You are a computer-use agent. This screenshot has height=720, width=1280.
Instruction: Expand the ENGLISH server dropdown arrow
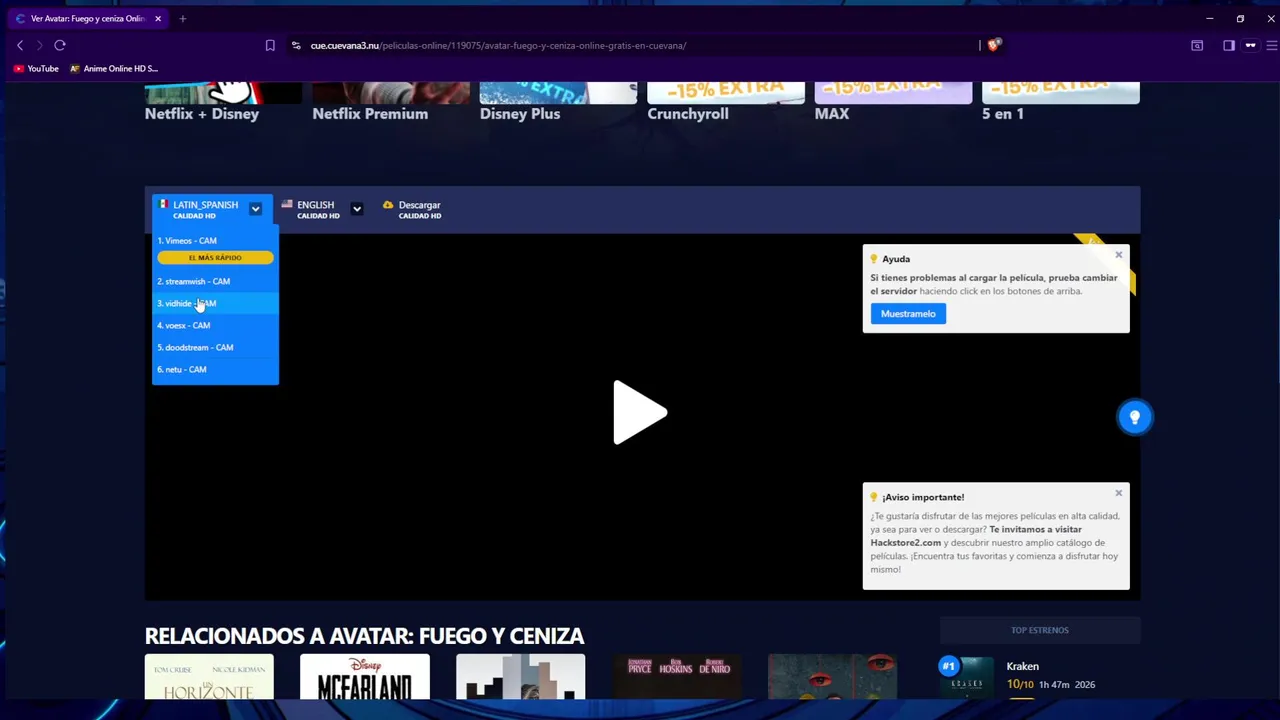pos(357,209)
